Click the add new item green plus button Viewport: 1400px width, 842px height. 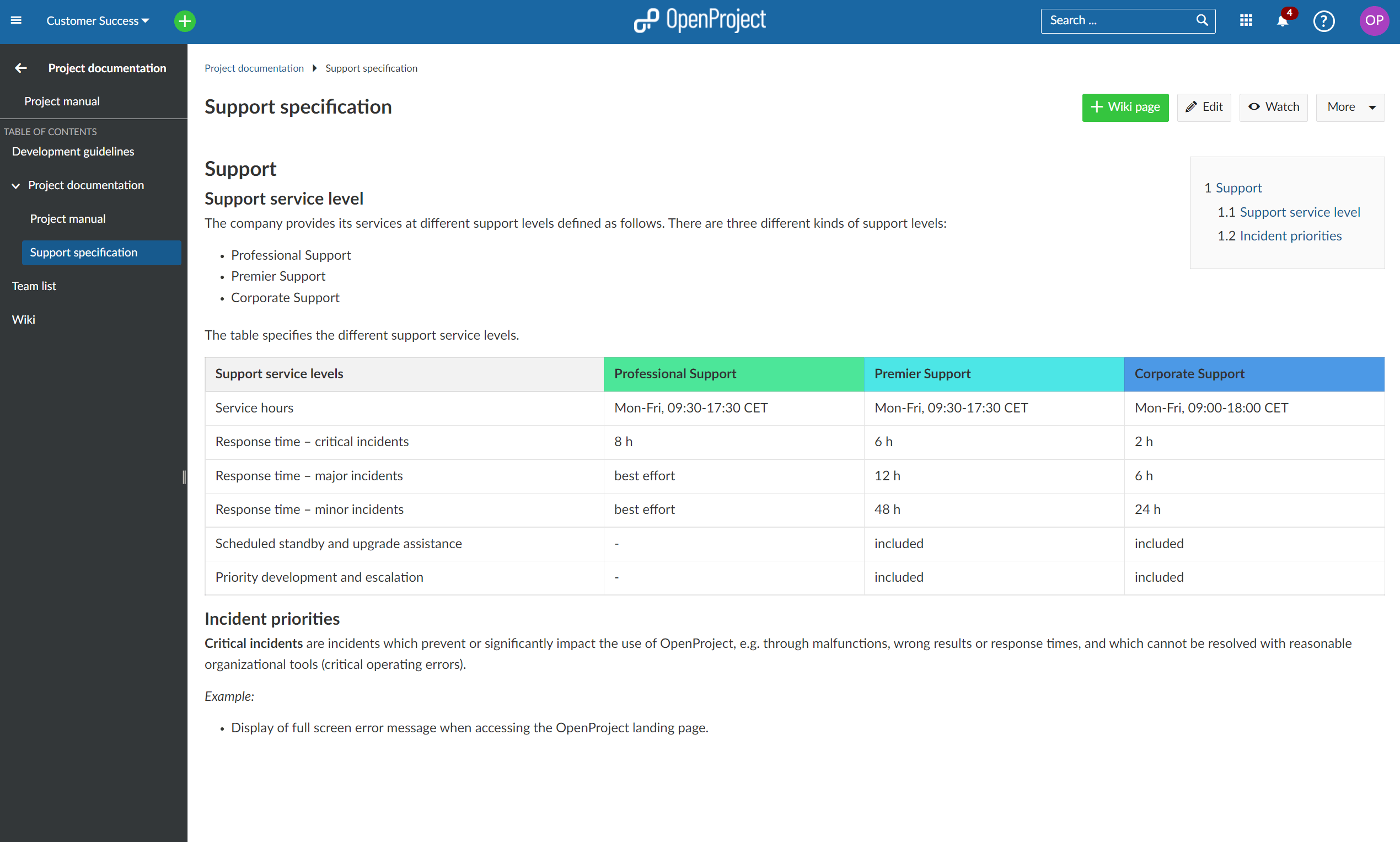click(184, 20)
